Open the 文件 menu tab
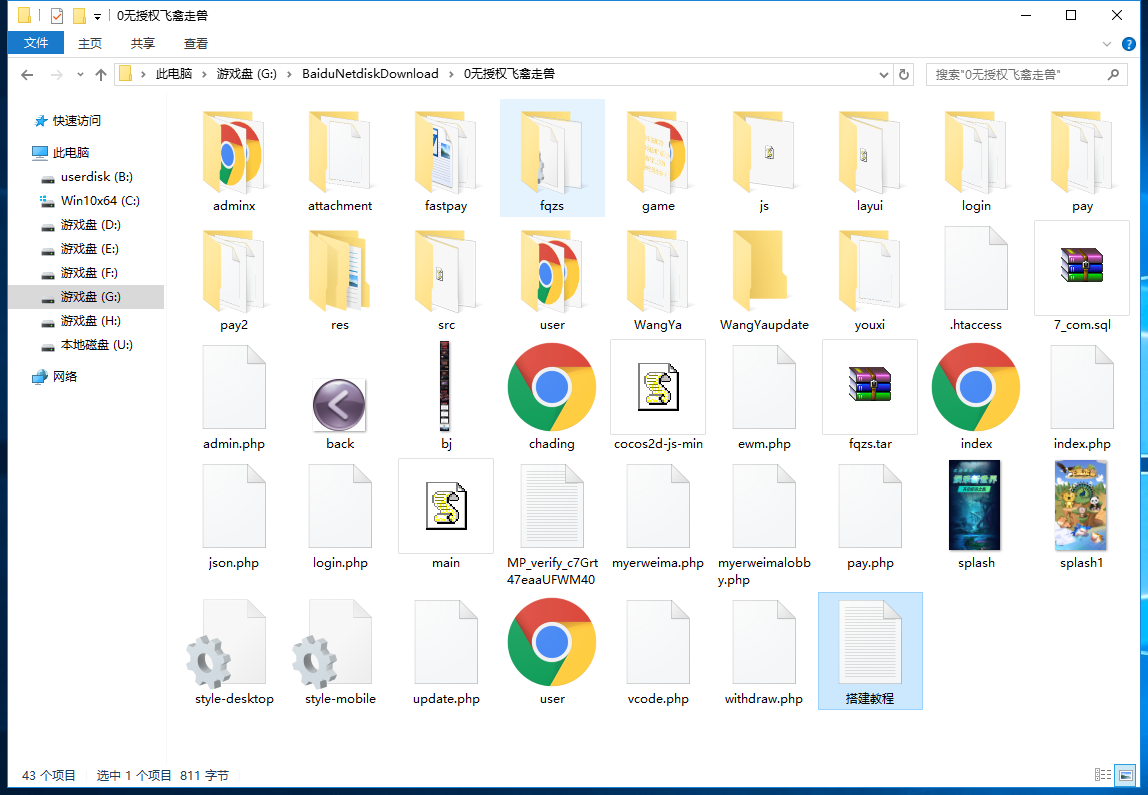 pos(36,43)
